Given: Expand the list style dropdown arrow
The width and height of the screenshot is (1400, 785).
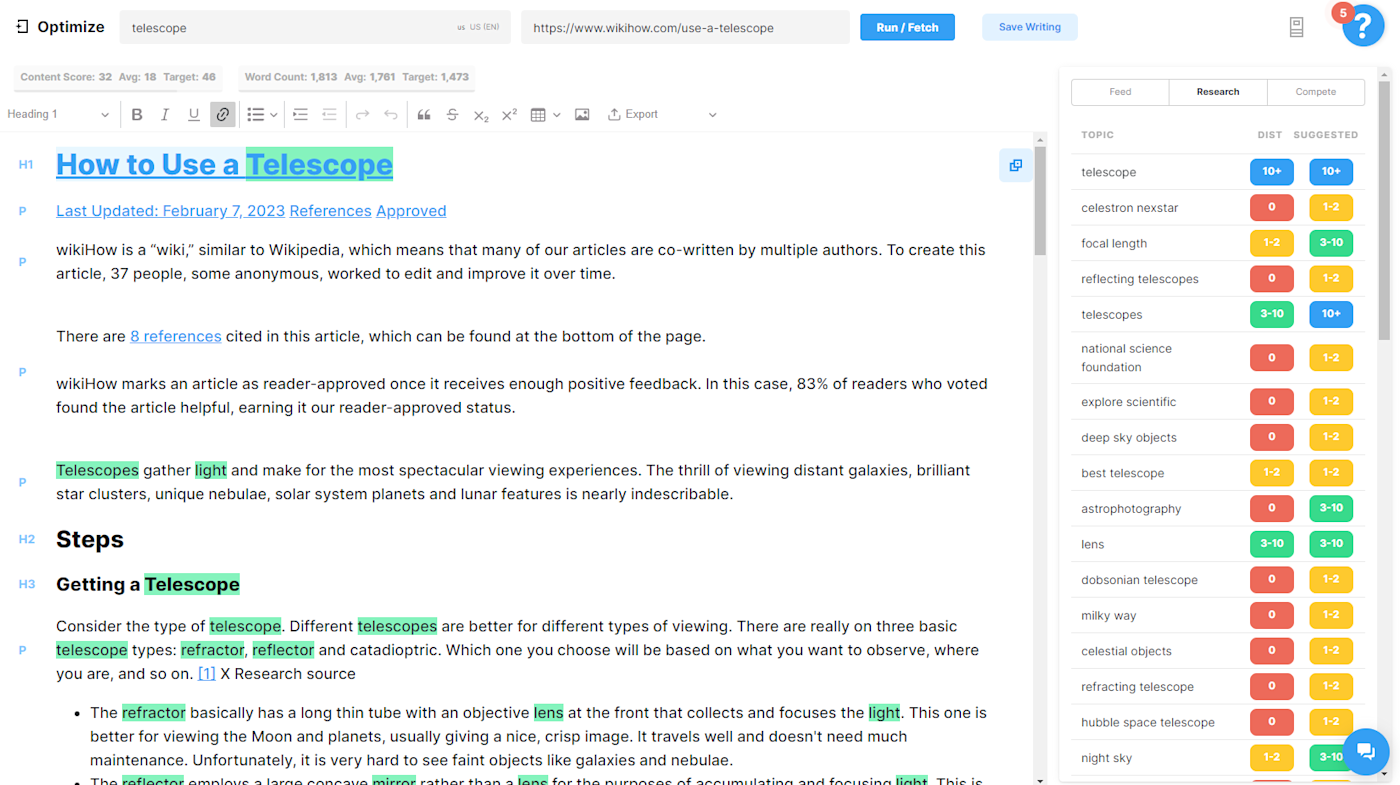Looking at the screenshot, I should tap(274, 115).
